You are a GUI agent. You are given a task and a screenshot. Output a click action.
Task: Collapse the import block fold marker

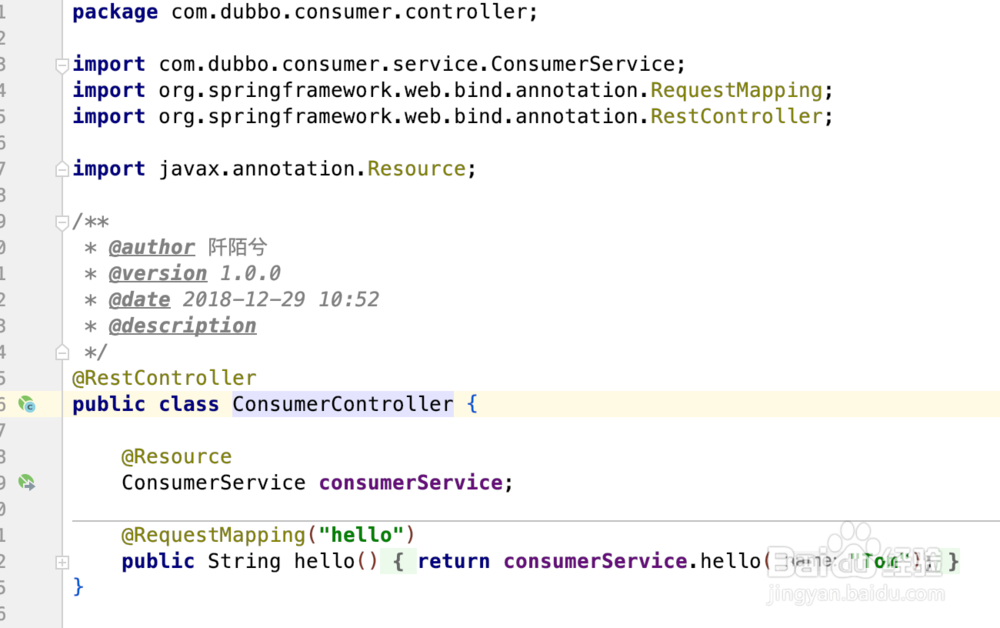[62, 65]
